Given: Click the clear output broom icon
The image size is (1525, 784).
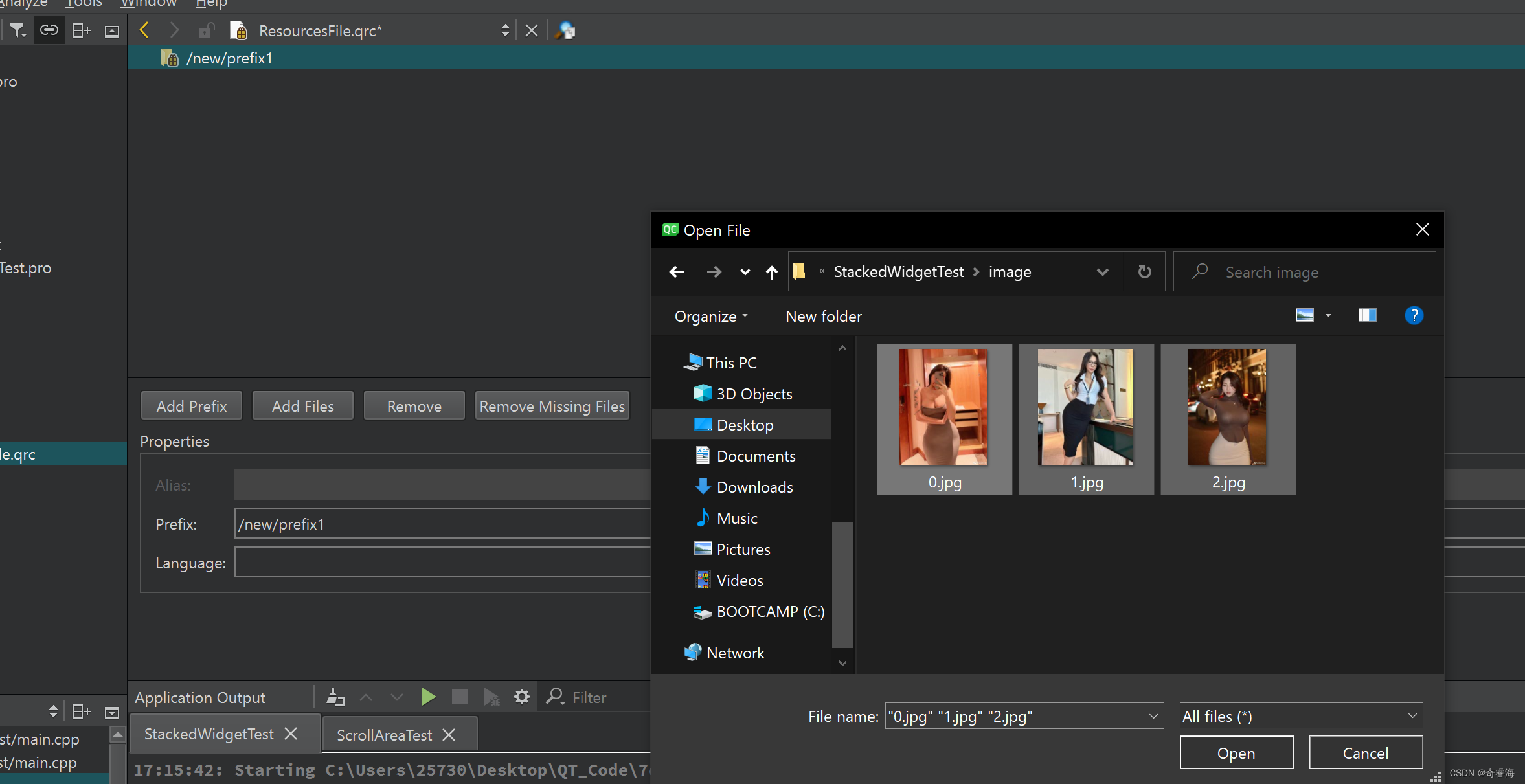Looking at the screenshot, I should 335,697.
